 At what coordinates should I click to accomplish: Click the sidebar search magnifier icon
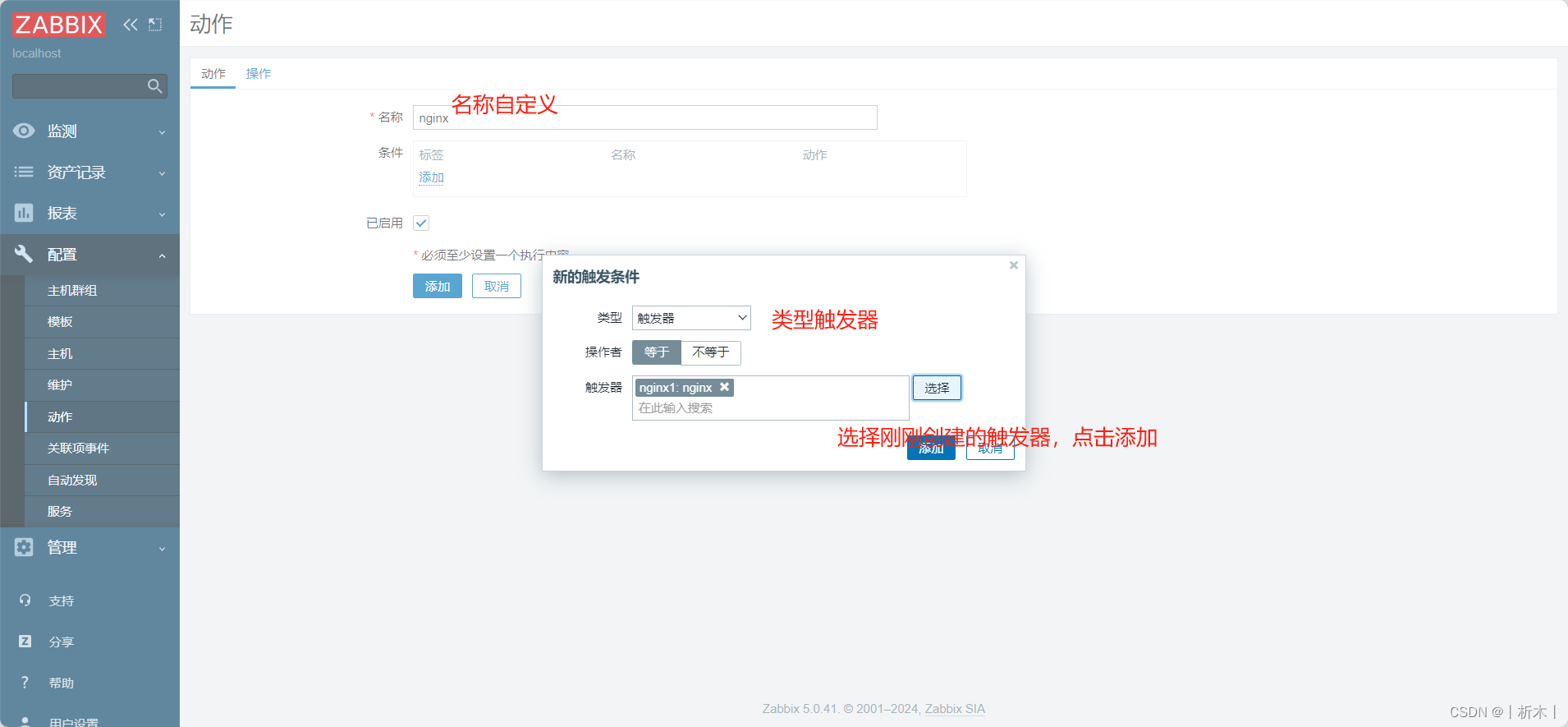[154, 86]
